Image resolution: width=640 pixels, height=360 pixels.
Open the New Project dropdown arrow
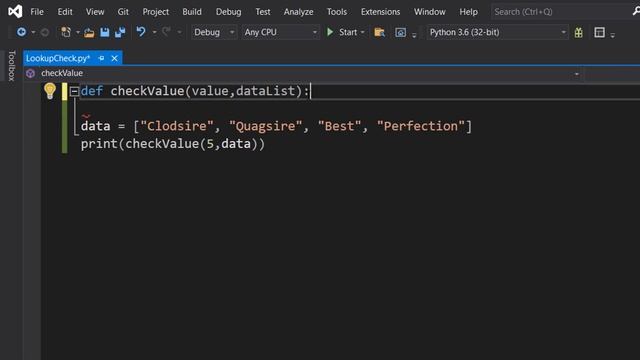[78, 32]
